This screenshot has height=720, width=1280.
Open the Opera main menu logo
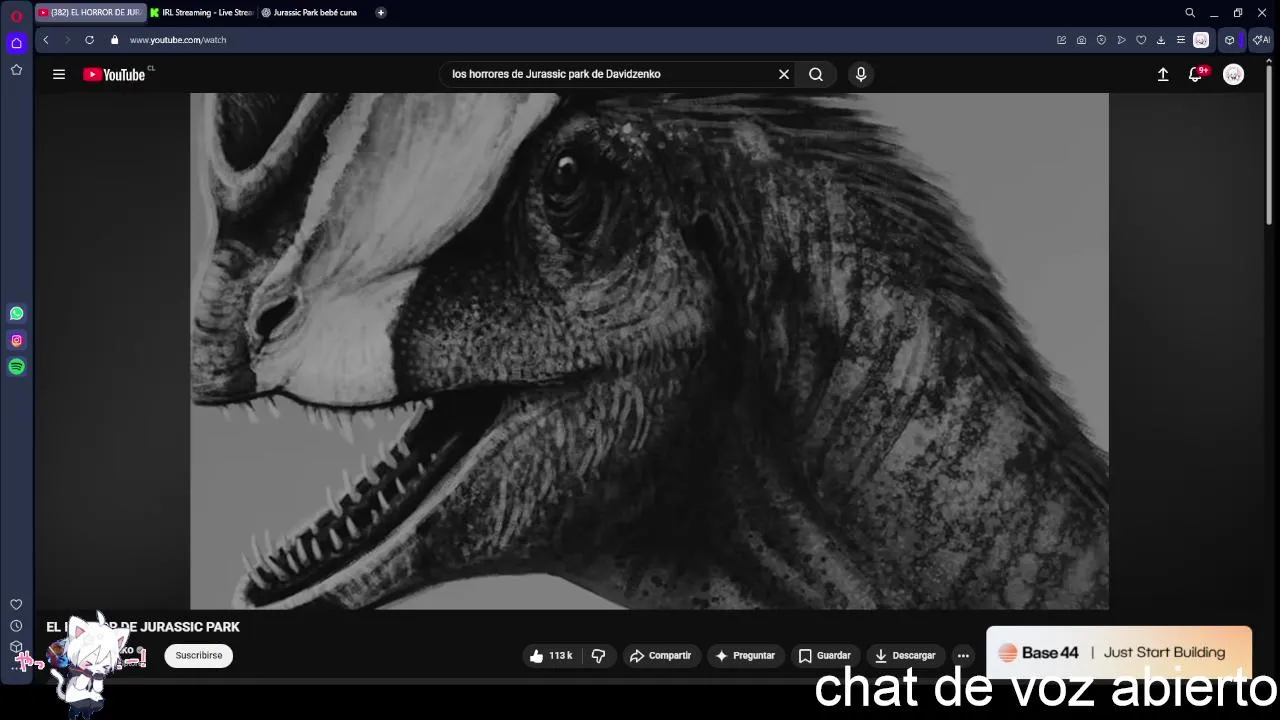click(16, 16)
